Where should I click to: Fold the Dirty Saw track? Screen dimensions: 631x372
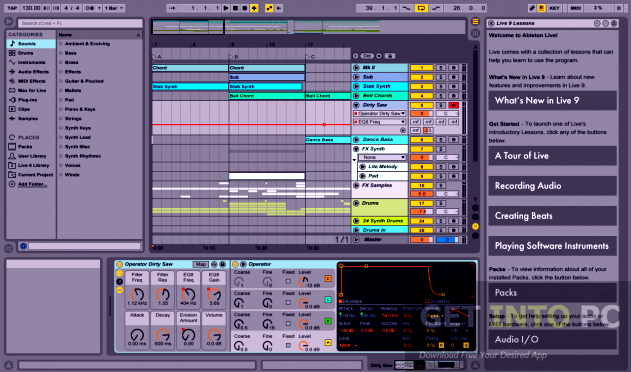[356, 105]
